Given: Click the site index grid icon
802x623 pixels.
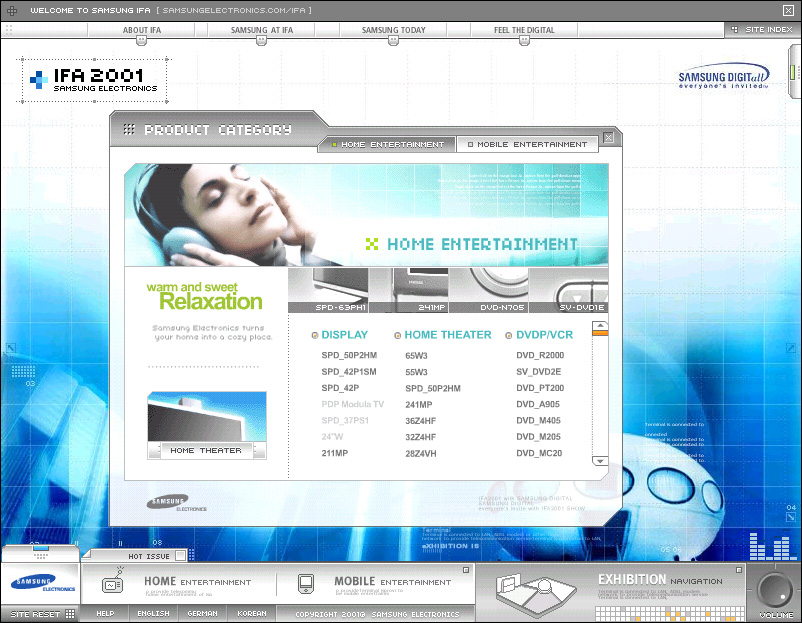Looking at the screenshot, I should click(734, 30).
